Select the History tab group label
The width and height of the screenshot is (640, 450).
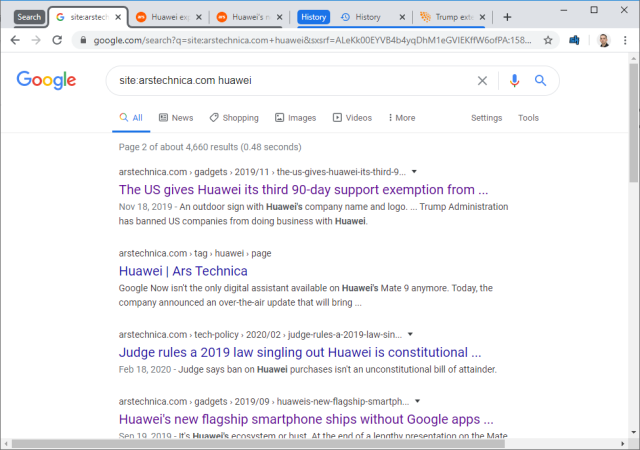313,17
